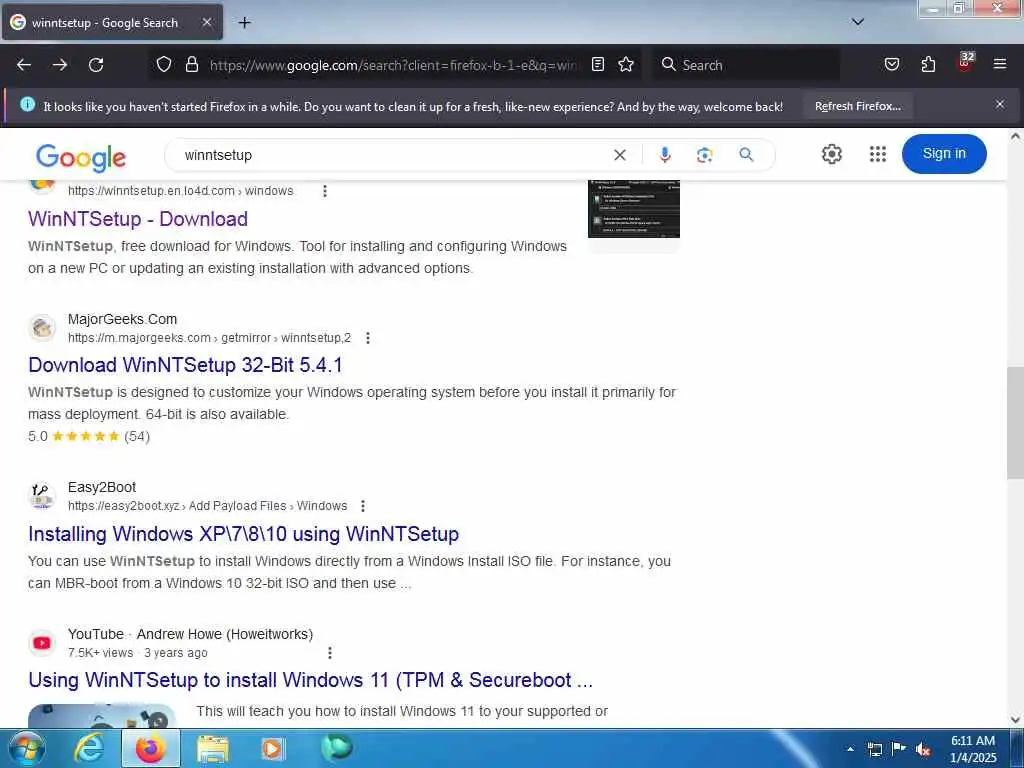The image size is (1024, 768).
Task: Start Google voice search via microphone icon
Action: 665,155
